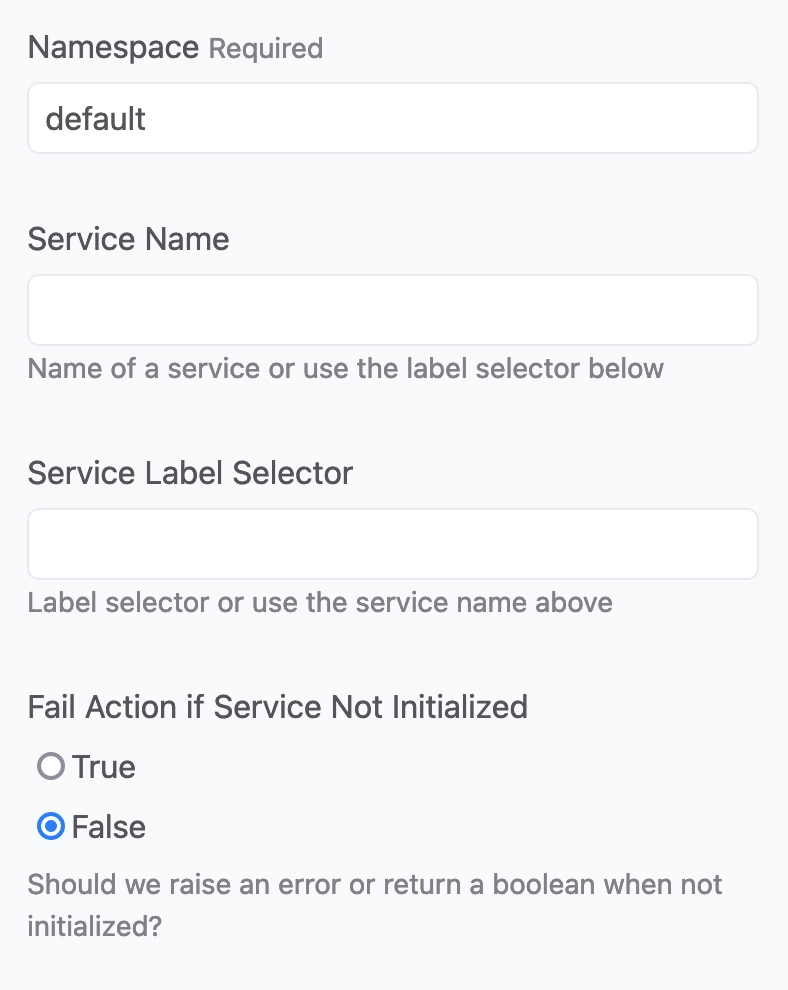788x990 pixels.
Task: Select the True radio button
Action: pyautogui.click(x=51, y=766)
